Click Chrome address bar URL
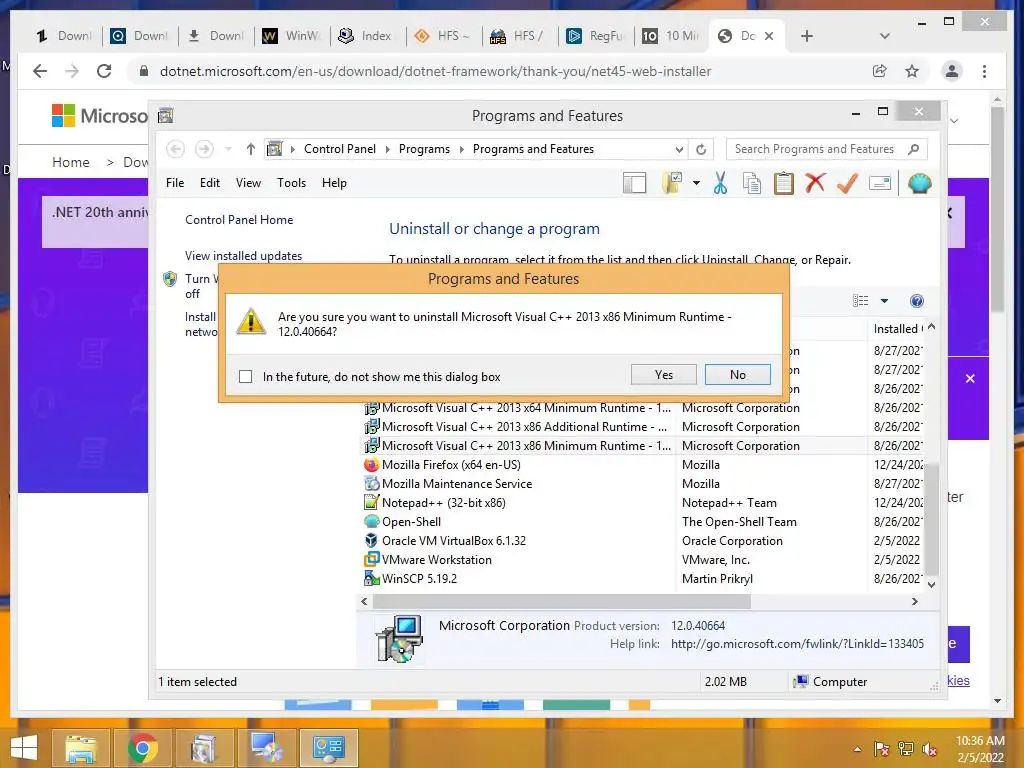Viewport: 1024px width, 768px height. pyautogui.click(x=436, y=71)
